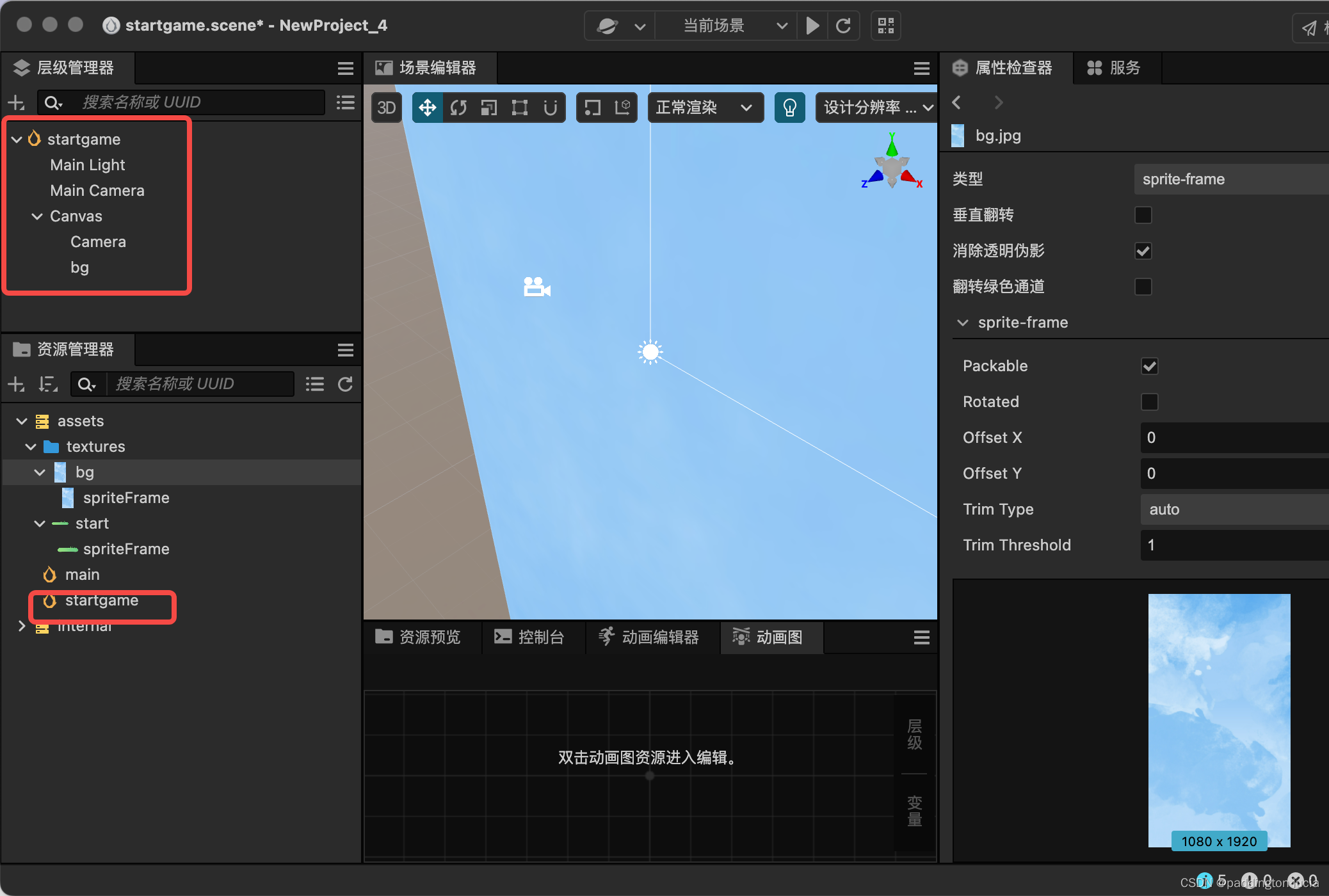This screenshot has width=1329, height=896.
Task: Collapse the Canvas node in hierarchy
Action: (37, 216)
